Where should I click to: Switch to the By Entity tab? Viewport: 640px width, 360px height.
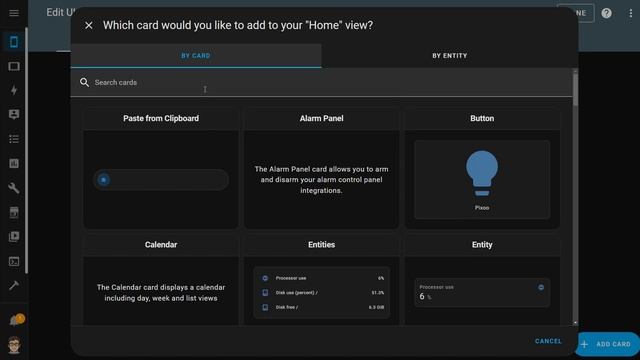450,56
